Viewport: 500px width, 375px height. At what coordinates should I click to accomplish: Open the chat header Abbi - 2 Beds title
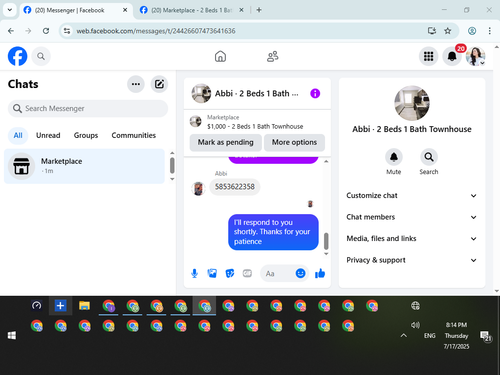256,94
